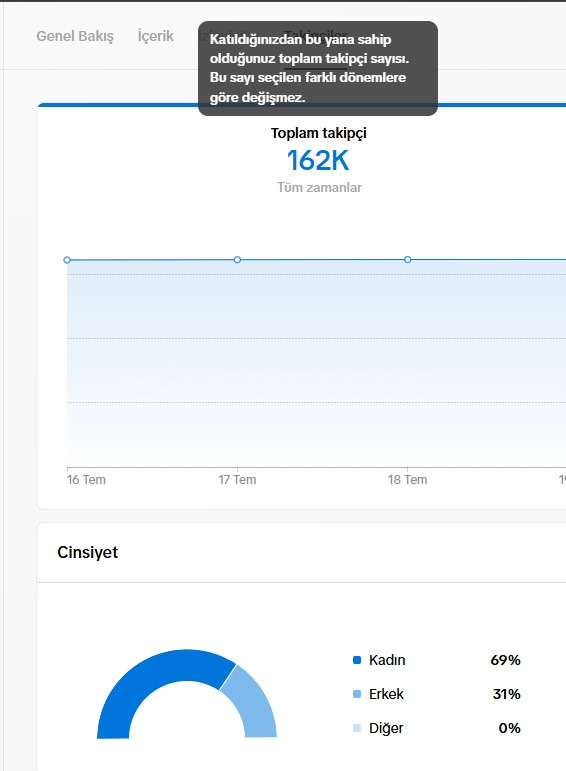
Task: Click the 16 Tem data point on chart
Action: click(67, 260)
